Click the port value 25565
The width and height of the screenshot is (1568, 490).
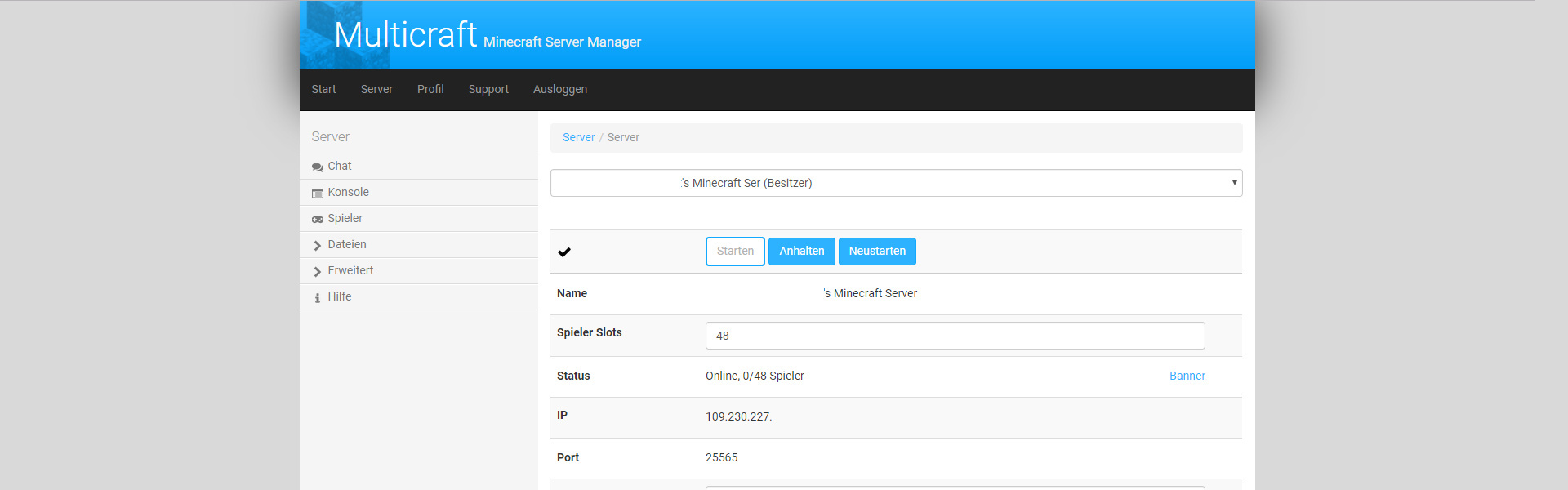722,457
